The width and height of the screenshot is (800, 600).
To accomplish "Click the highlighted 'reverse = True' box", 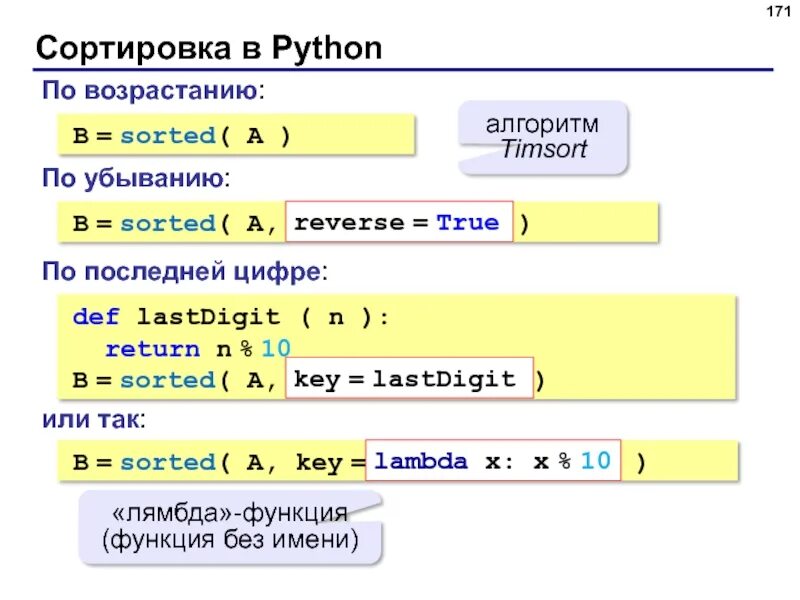I will click(399, 222).
